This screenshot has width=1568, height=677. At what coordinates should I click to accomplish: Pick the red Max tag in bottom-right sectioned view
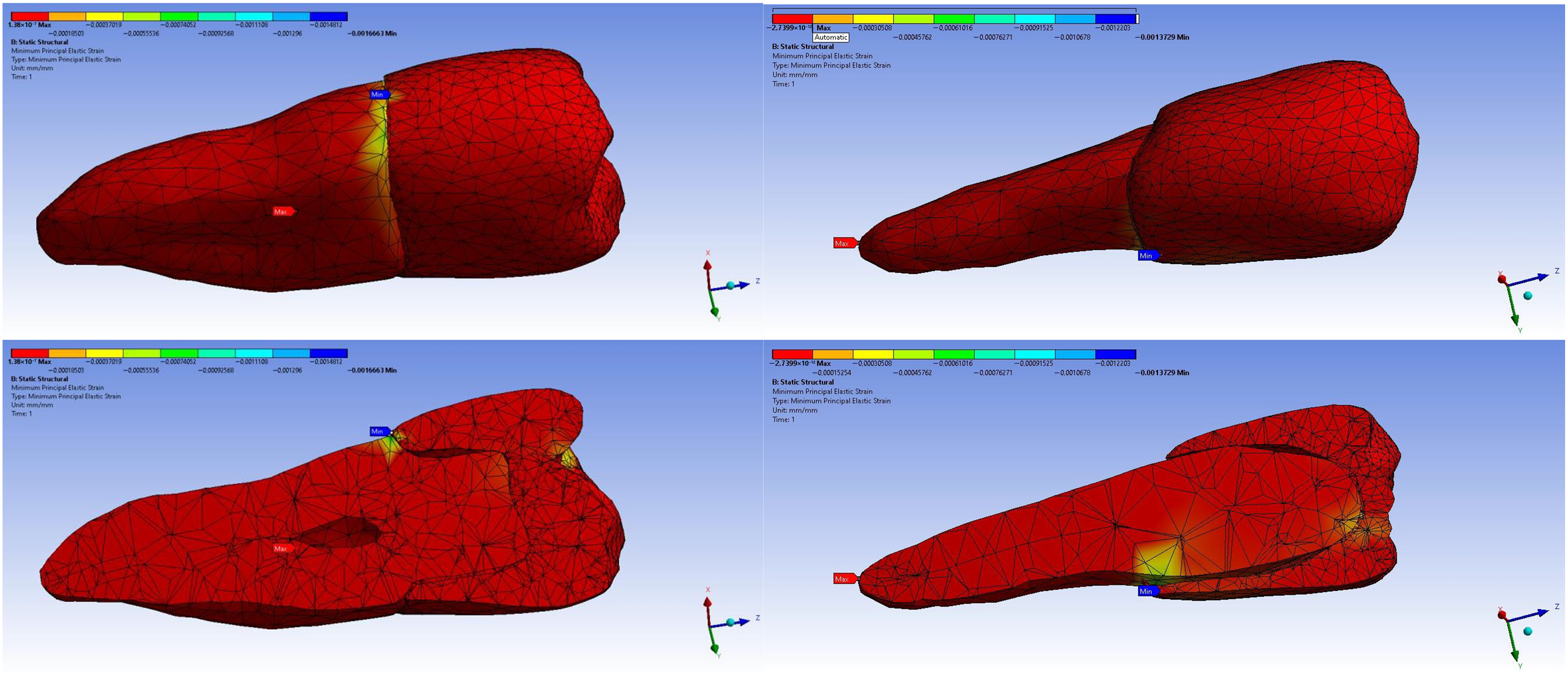845,579
